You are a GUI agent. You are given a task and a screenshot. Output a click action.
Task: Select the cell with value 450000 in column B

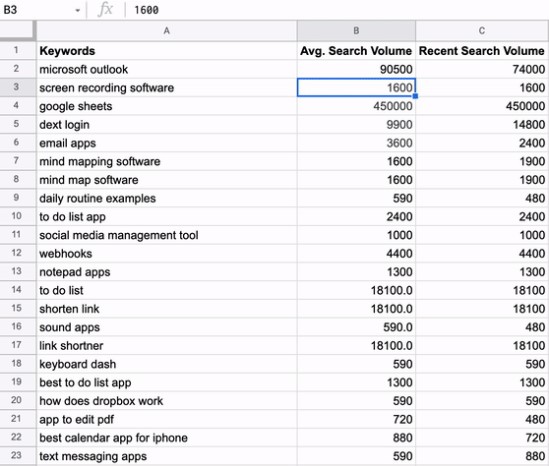coord(356,106)
